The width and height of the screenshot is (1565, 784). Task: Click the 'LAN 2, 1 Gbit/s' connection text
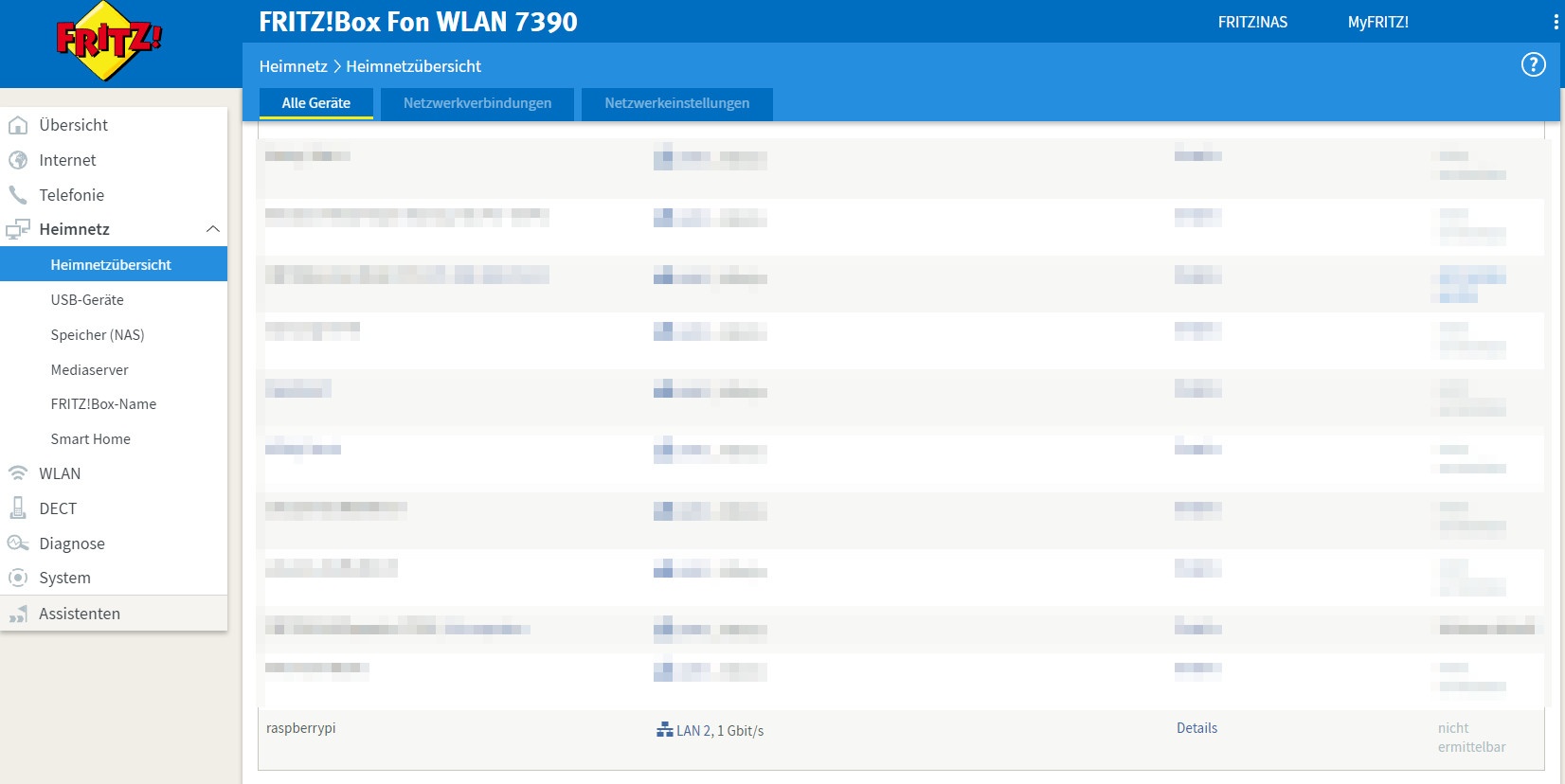(x=720, y=731)
